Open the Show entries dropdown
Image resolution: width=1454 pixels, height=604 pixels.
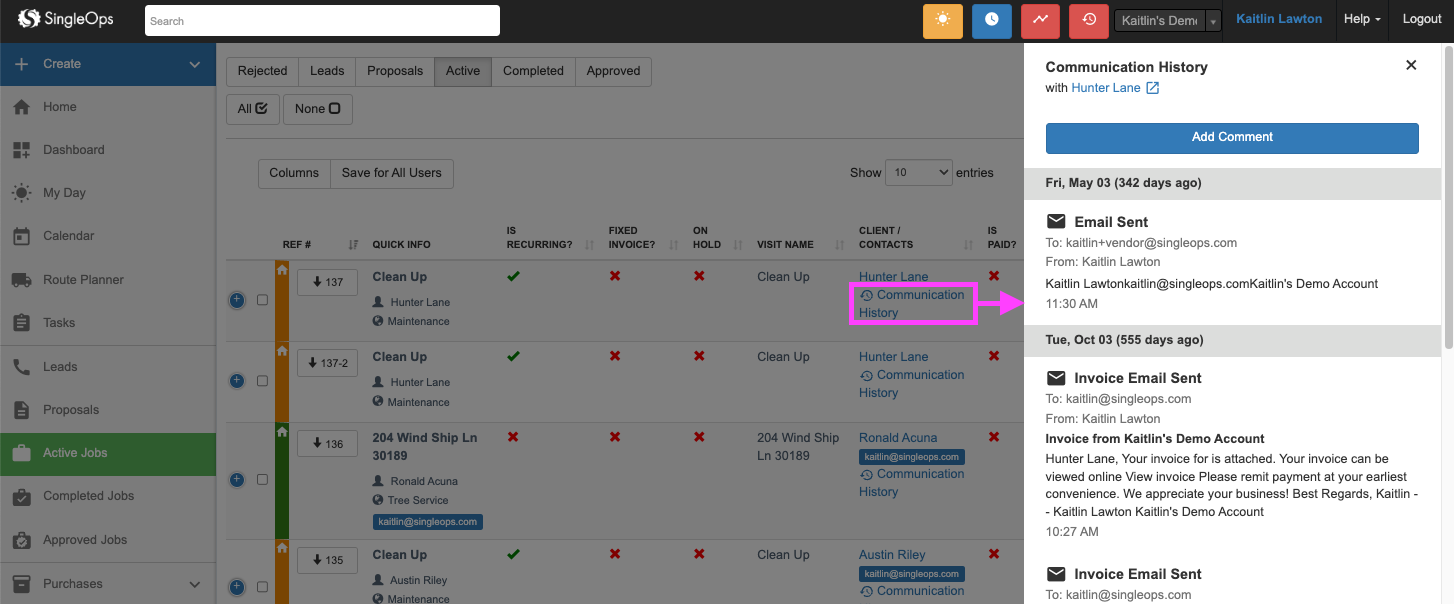pos(918,173)
